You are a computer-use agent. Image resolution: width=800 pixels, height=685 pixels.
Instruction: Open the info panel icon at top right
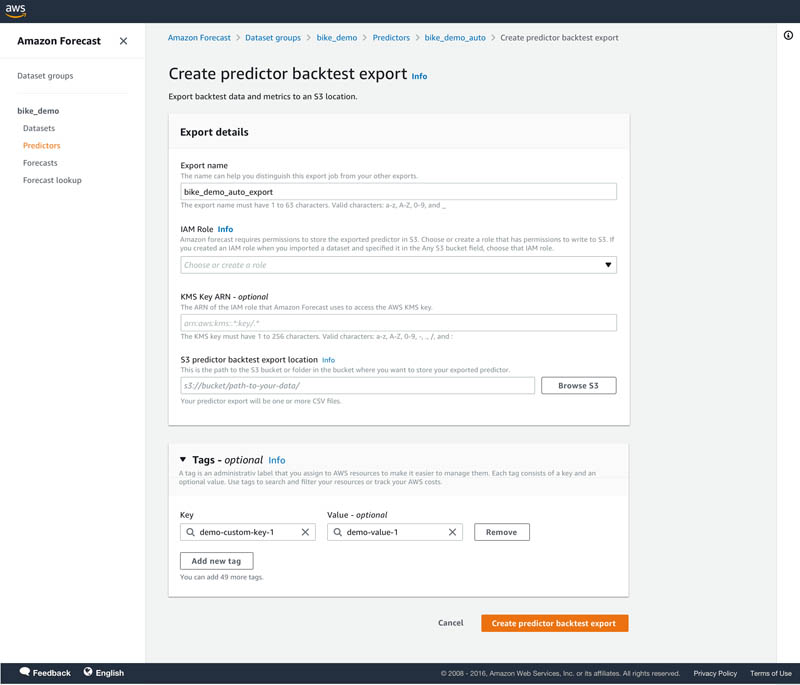788,35
